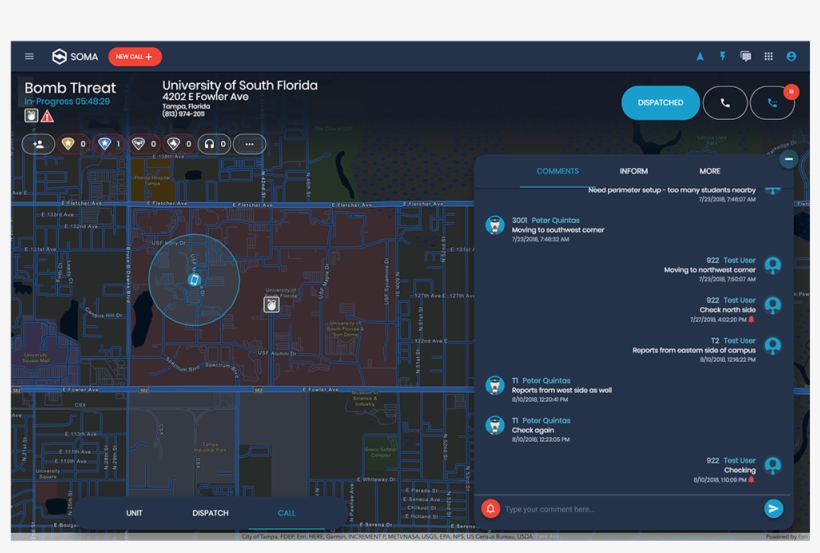Open the chat bubbles icon in top bar
The width and height of the screenshot is (820, 553).
pyautogui.click(x=746, y=56)
